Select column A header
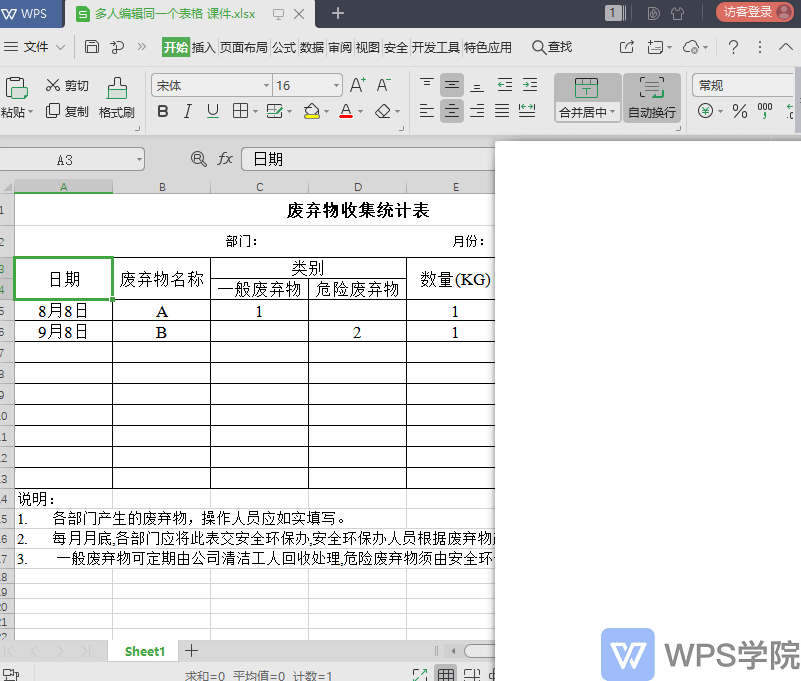 click(x=63, y=186)
